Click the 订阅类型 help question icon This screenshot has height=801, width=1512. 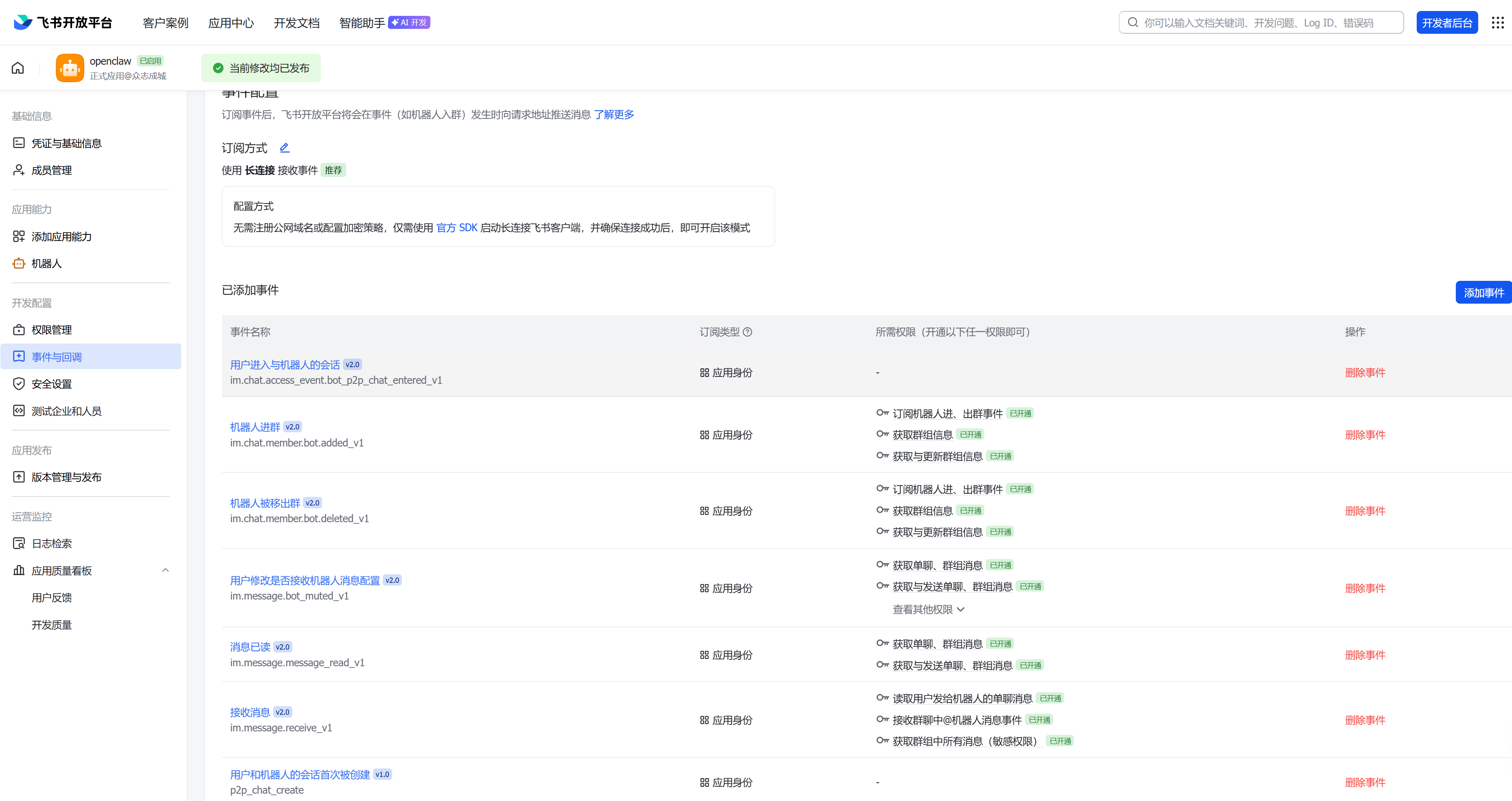click(747, 332)
